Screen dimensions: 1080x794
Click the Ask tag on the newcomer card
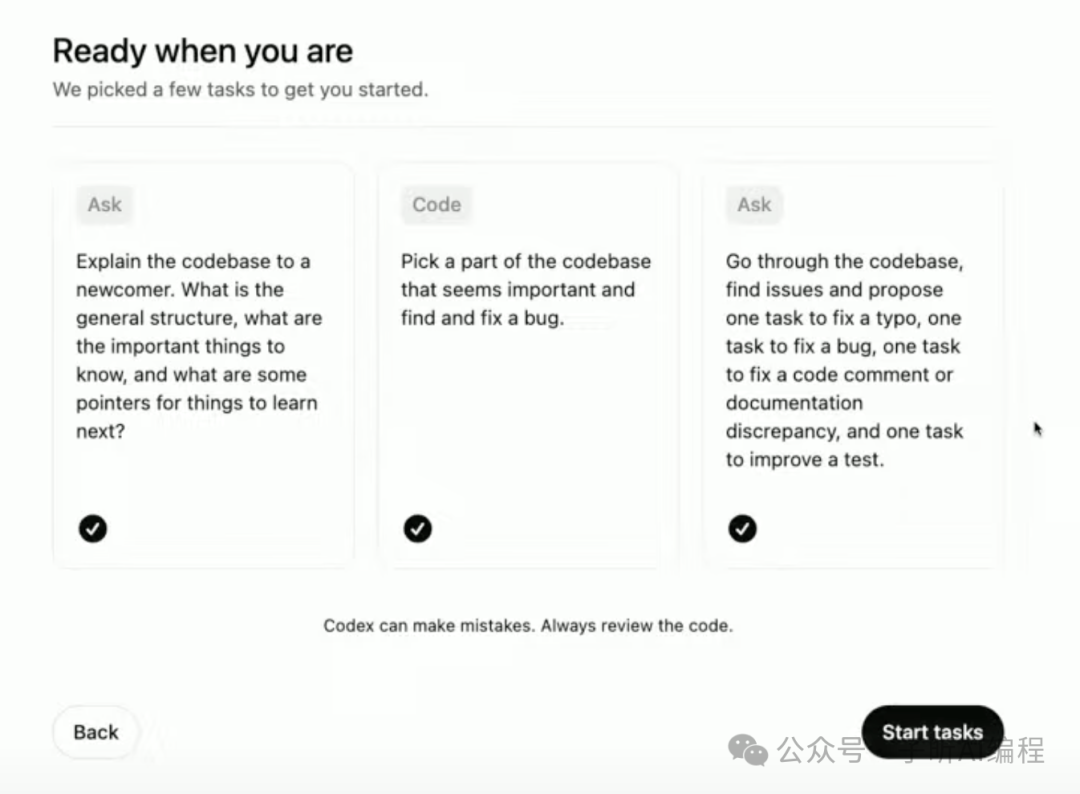click(104, 205)
